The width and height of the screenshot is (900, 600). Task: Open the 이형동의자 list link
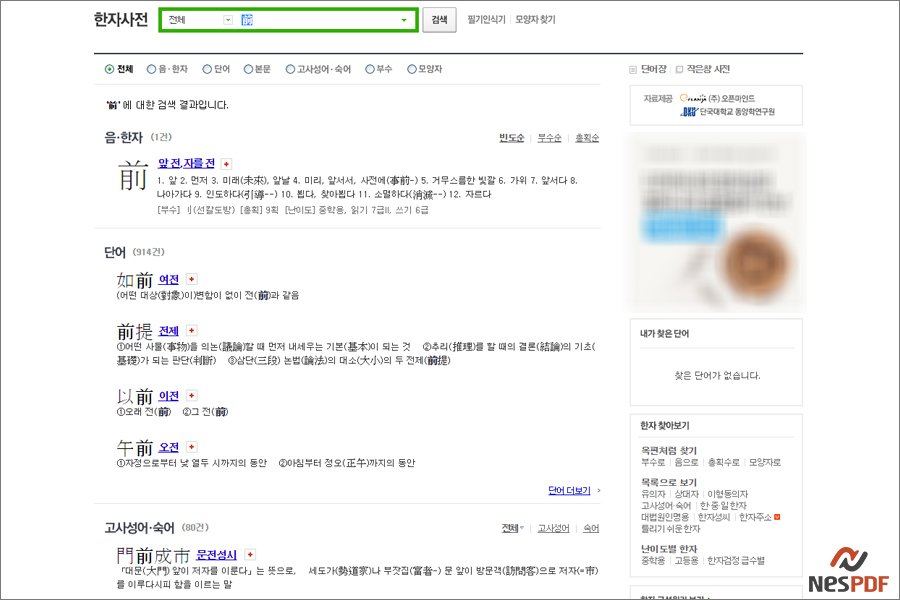point(727,494)
